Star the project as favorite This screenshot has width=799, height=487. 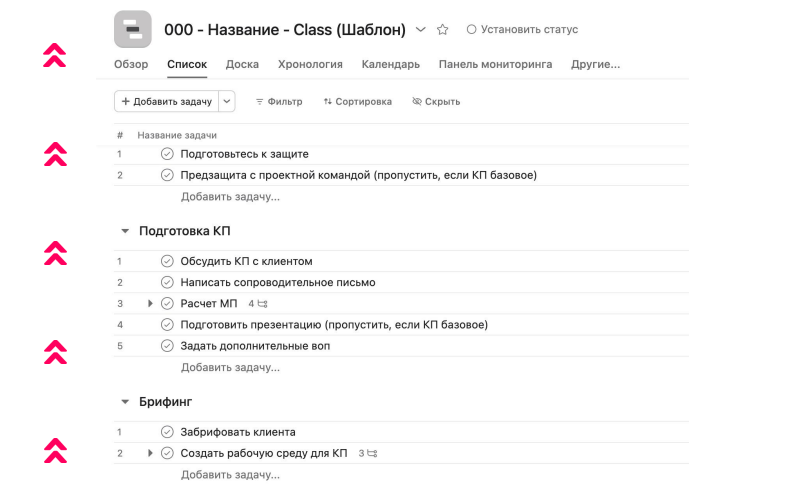coord(443,30)
